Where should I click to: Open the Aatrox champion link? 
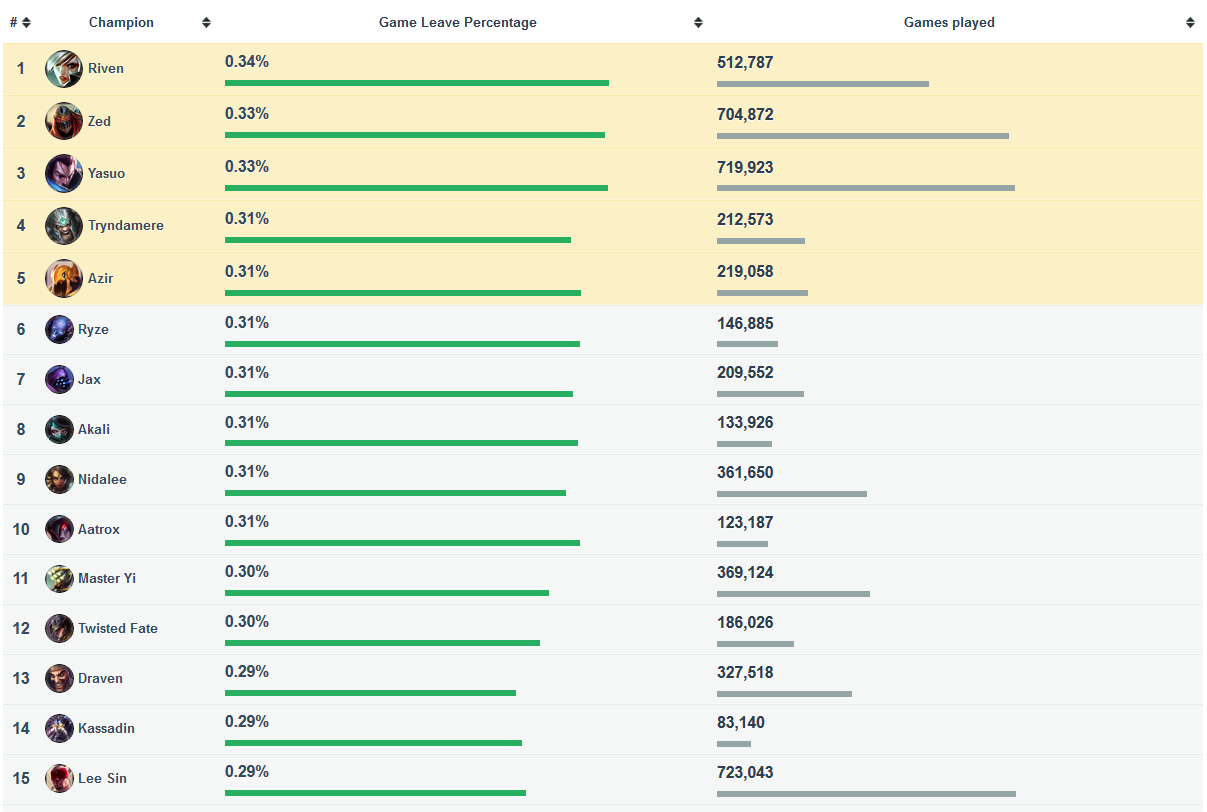(x=99, y=529)
